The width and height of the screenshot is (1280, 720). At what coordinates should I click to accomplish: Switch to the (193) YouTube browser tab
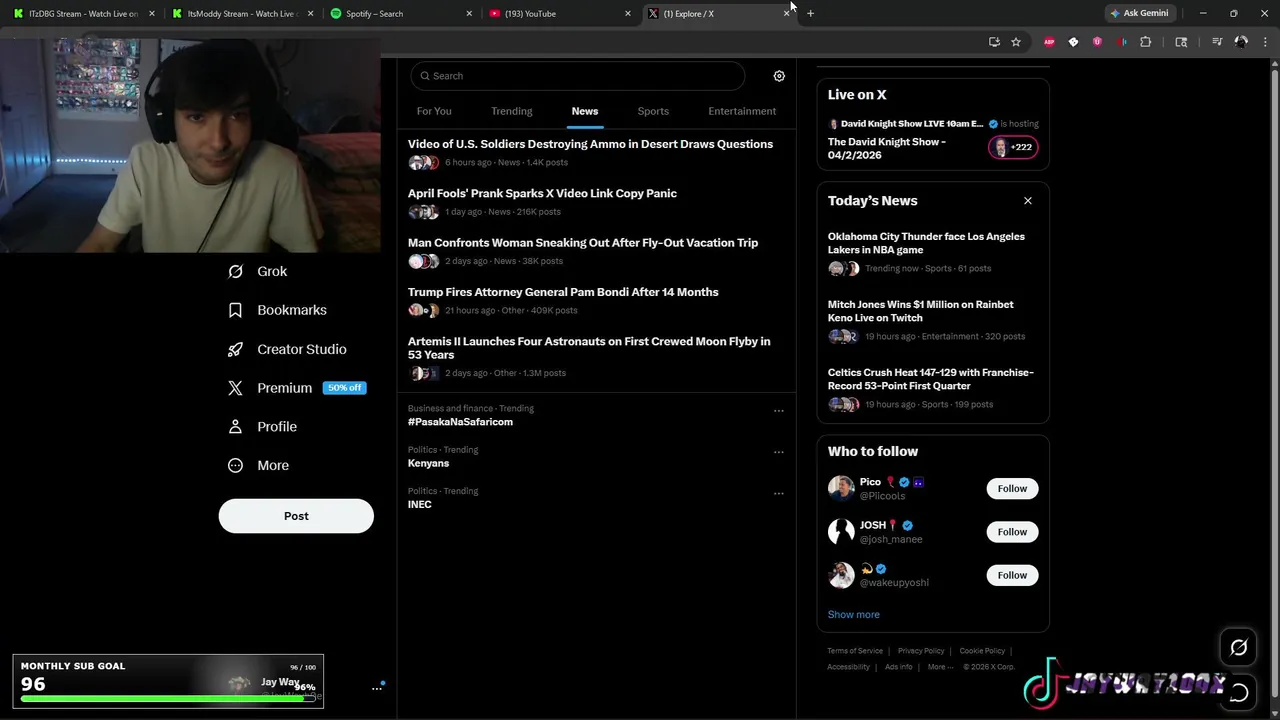pos(559,14)
